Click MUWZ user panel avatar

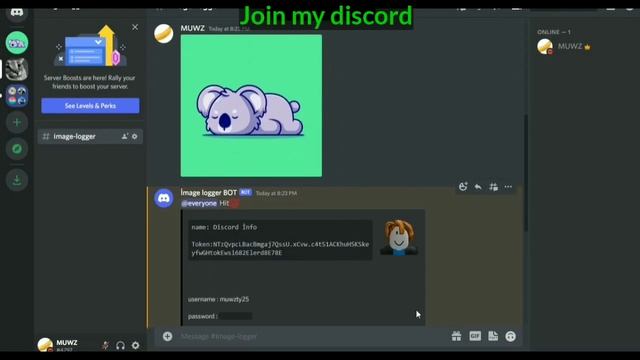click(x=45, y=345)
